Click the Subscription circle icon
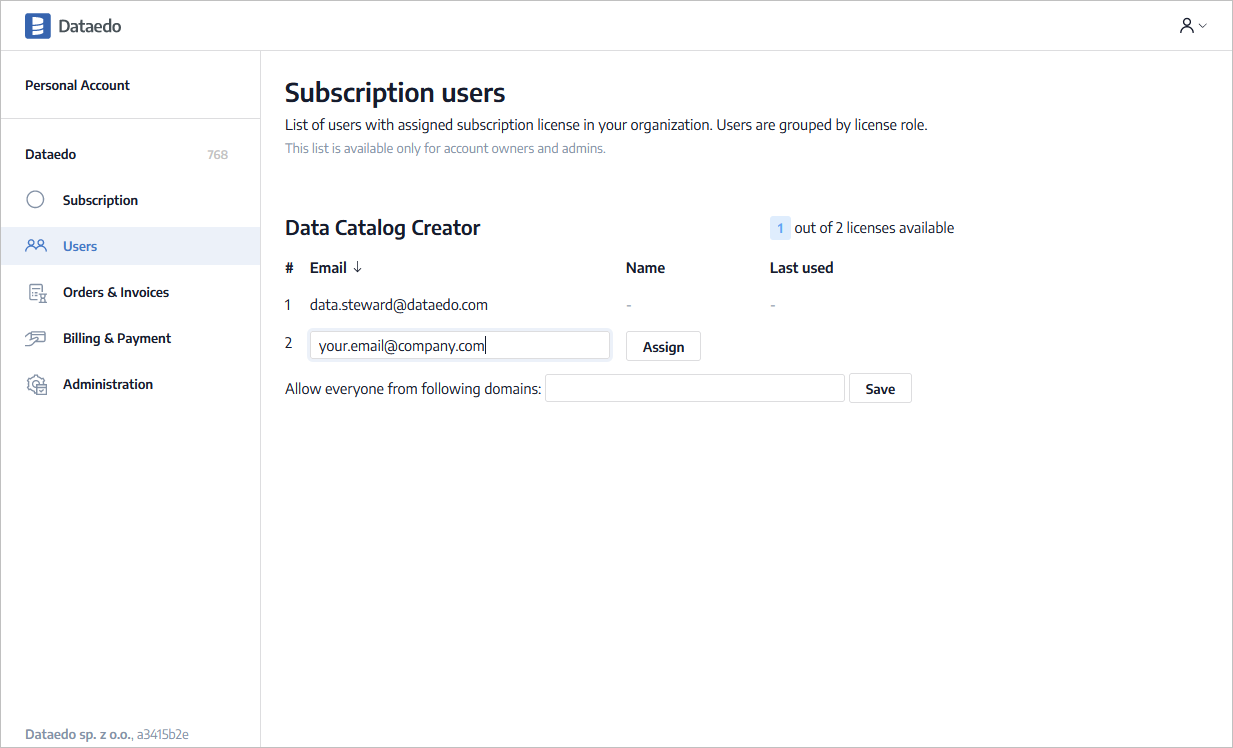This screenshot has height=748, width=1233. coord(36,200)
